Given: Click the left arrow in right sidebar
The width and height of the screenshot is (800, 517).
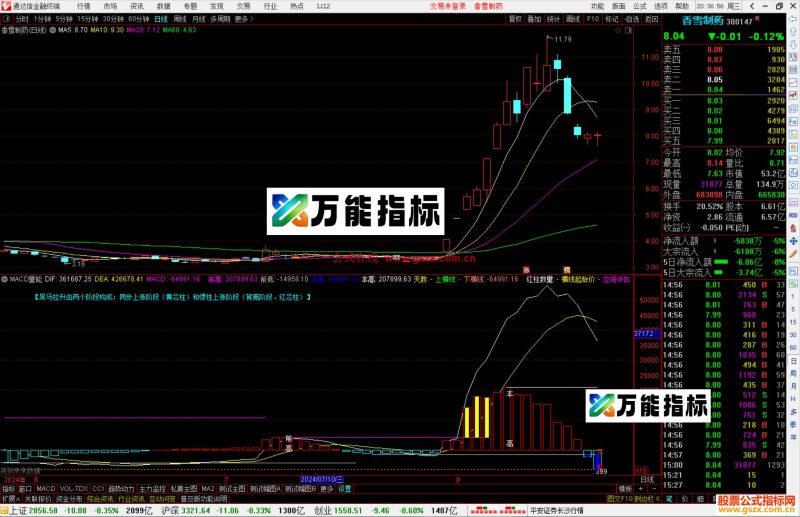Looking at the screenshot, I should (793, 19).
